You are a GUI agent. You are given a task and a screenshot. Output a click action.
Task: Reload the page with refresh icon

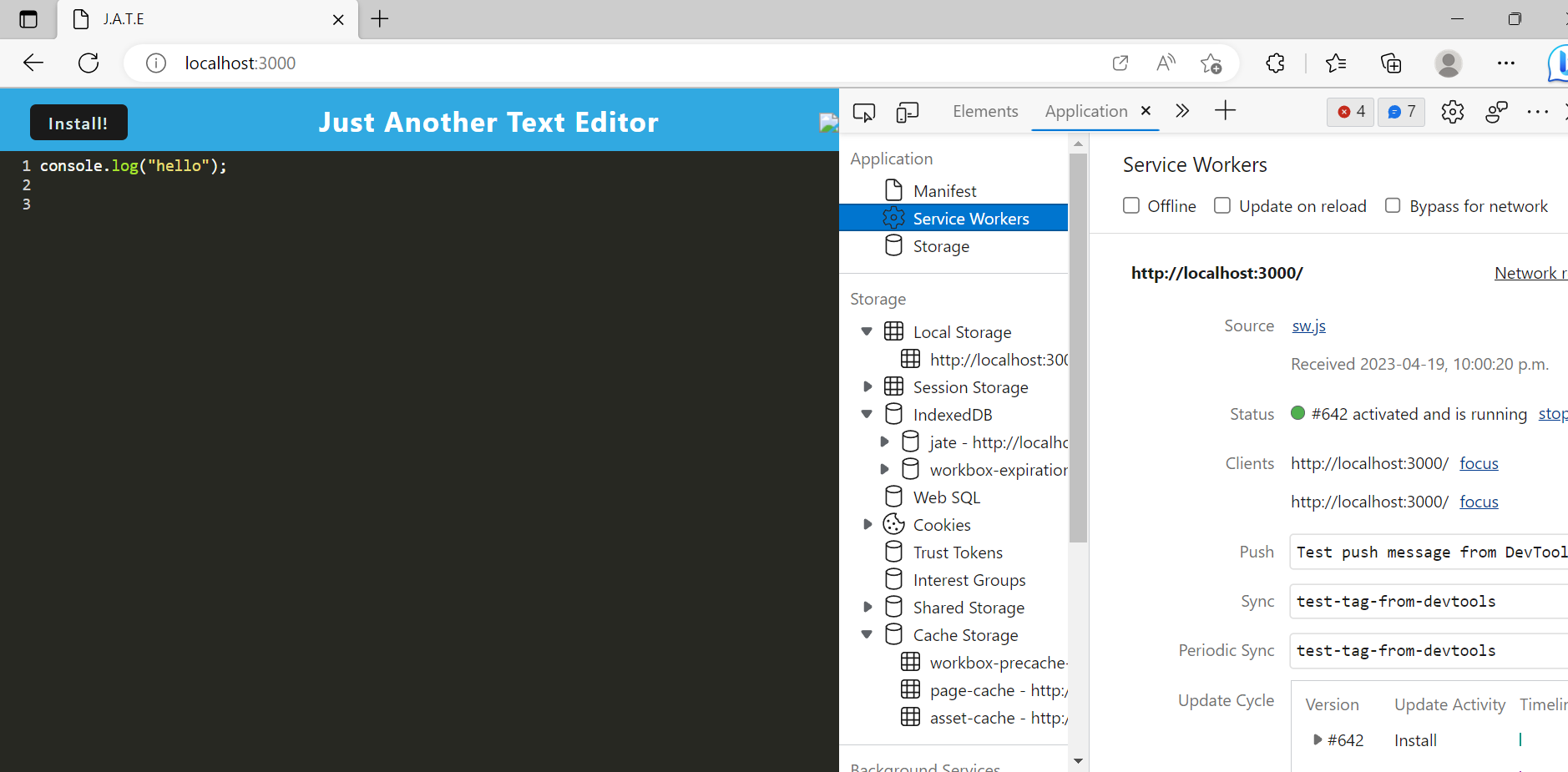(x=89, y=63)
